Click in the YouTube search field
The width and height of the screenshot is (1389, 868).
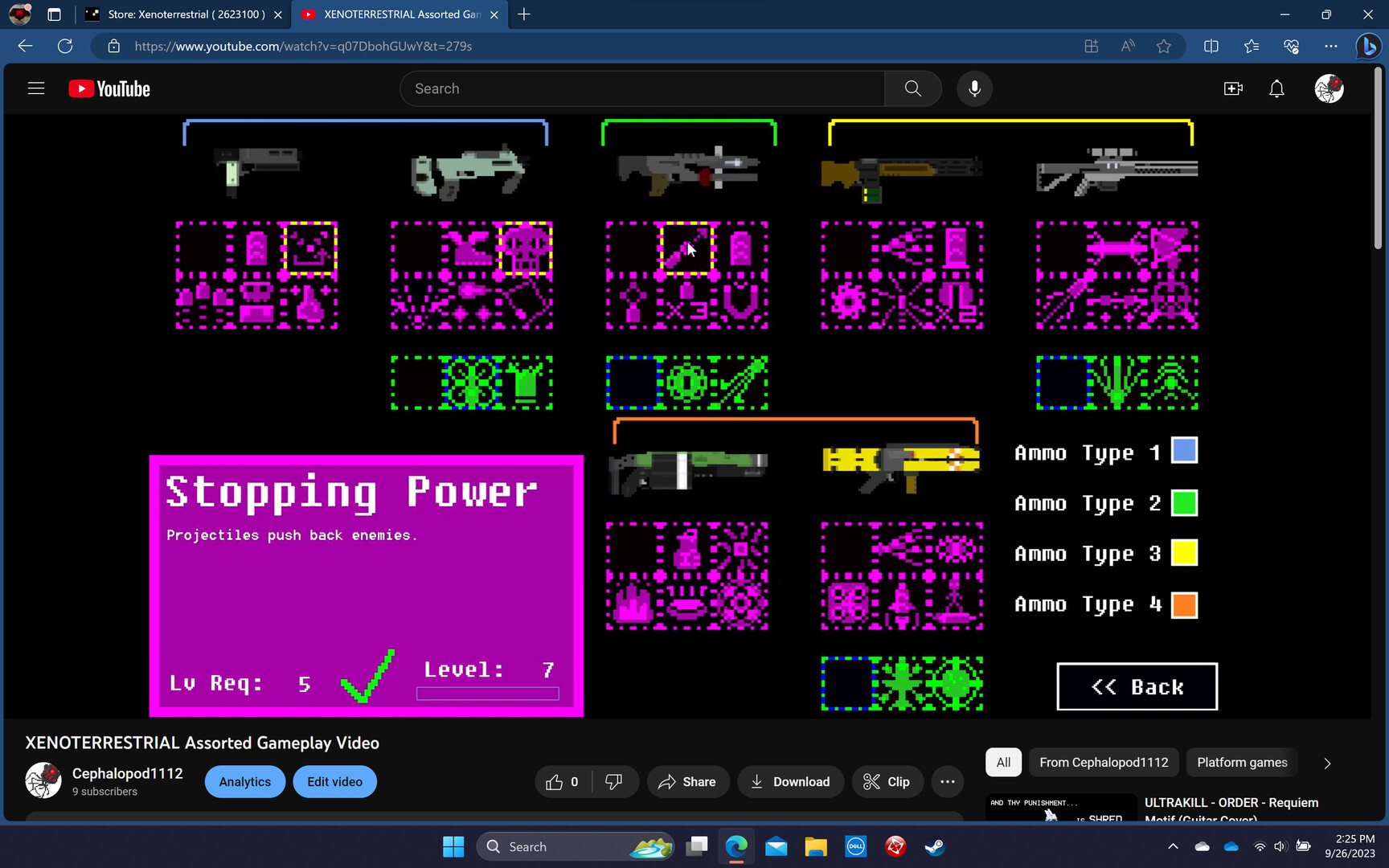tap(643, 88)
